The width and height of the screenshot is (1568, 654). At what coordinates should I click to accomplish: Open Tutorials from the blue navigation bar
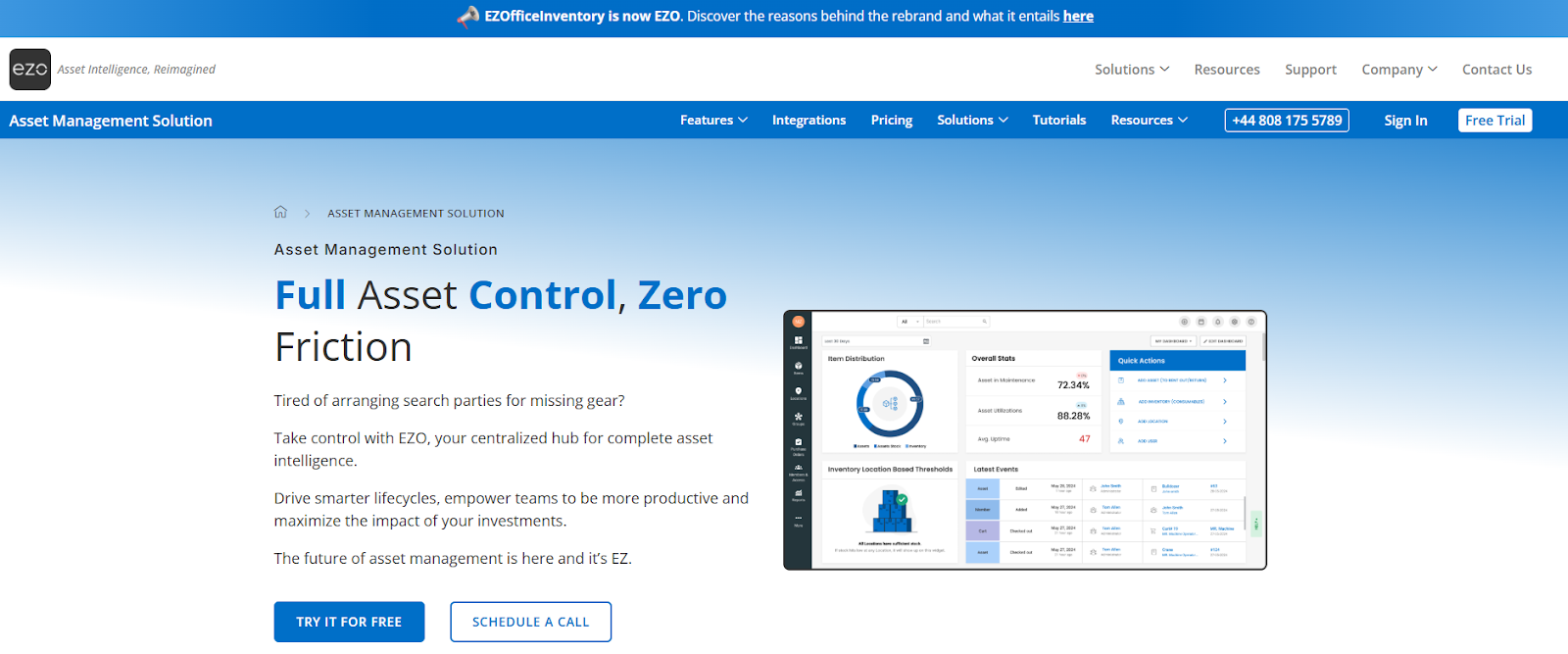pyautogui.click(x=1058, y=121)
